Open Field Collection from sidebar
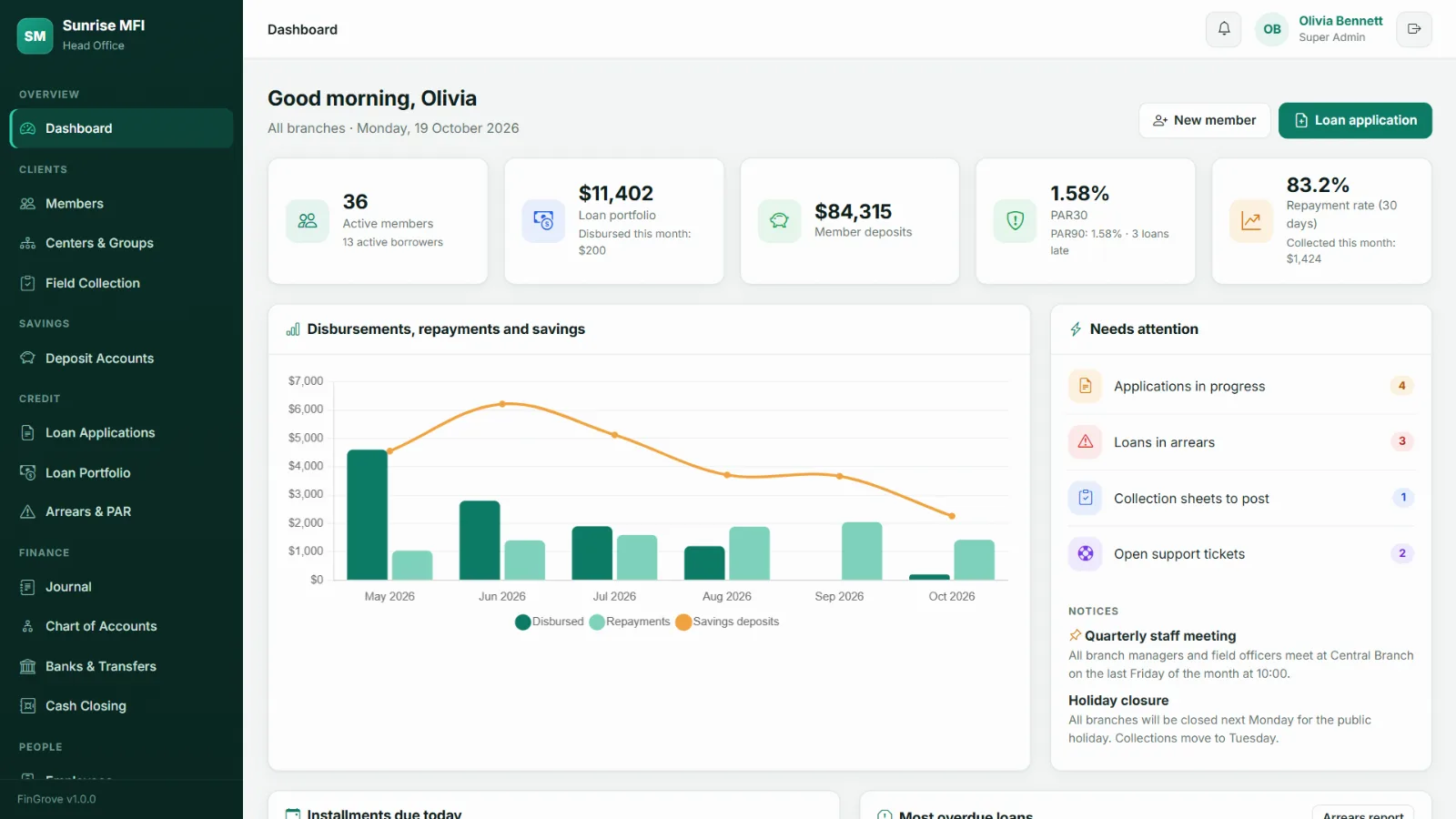This screenshot has height=819, width=1456. [x=121, y=283]
